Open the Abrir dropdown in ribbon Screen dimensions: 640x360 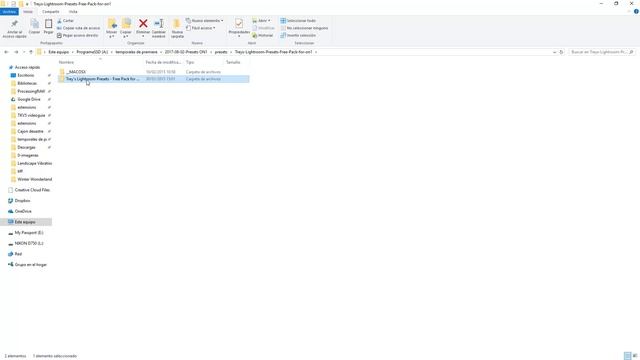point(261,21)
